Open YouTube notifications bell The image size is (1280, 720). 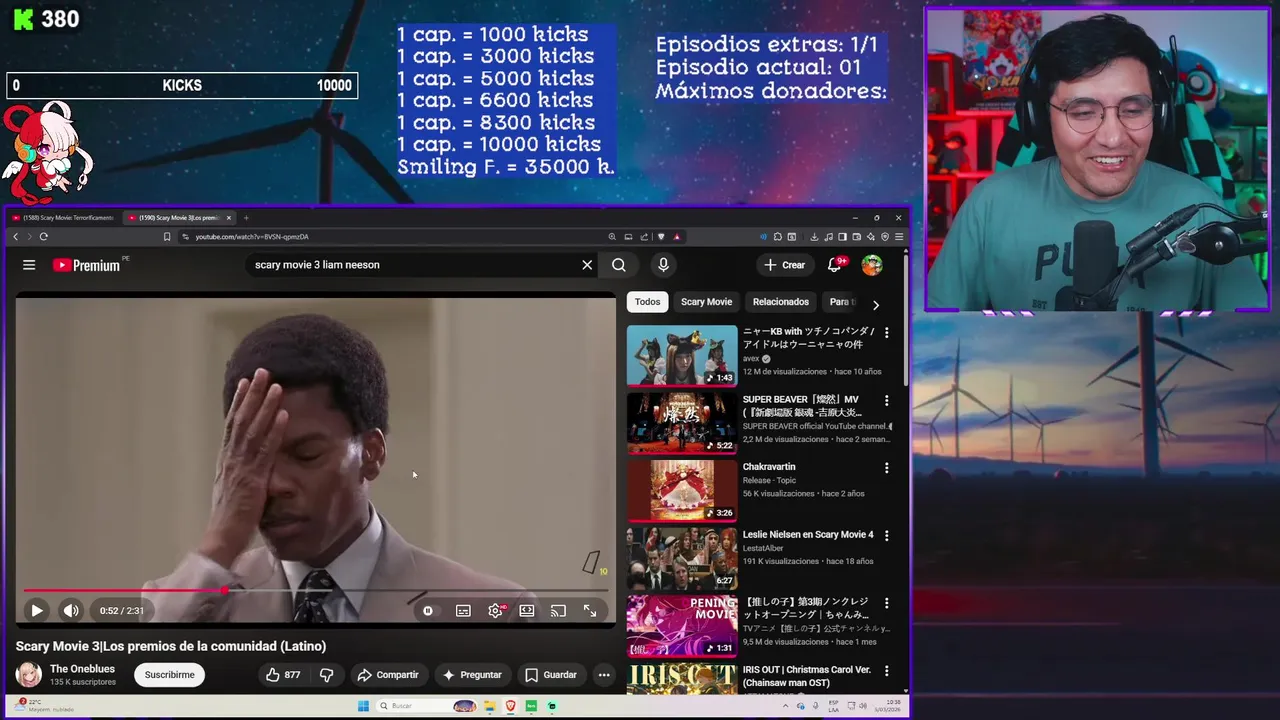[x=834, y=265]
